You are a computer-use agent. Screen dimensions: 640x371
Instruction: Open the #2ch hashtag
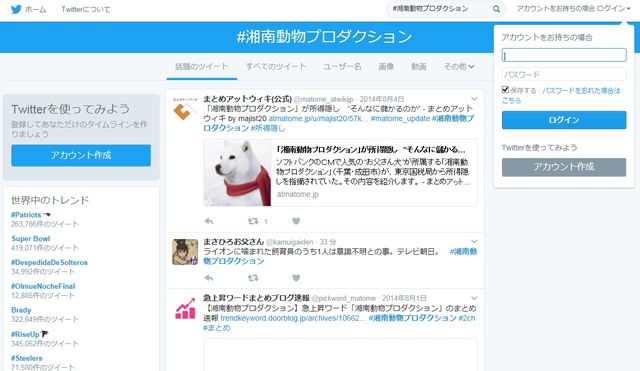[467, 318]
